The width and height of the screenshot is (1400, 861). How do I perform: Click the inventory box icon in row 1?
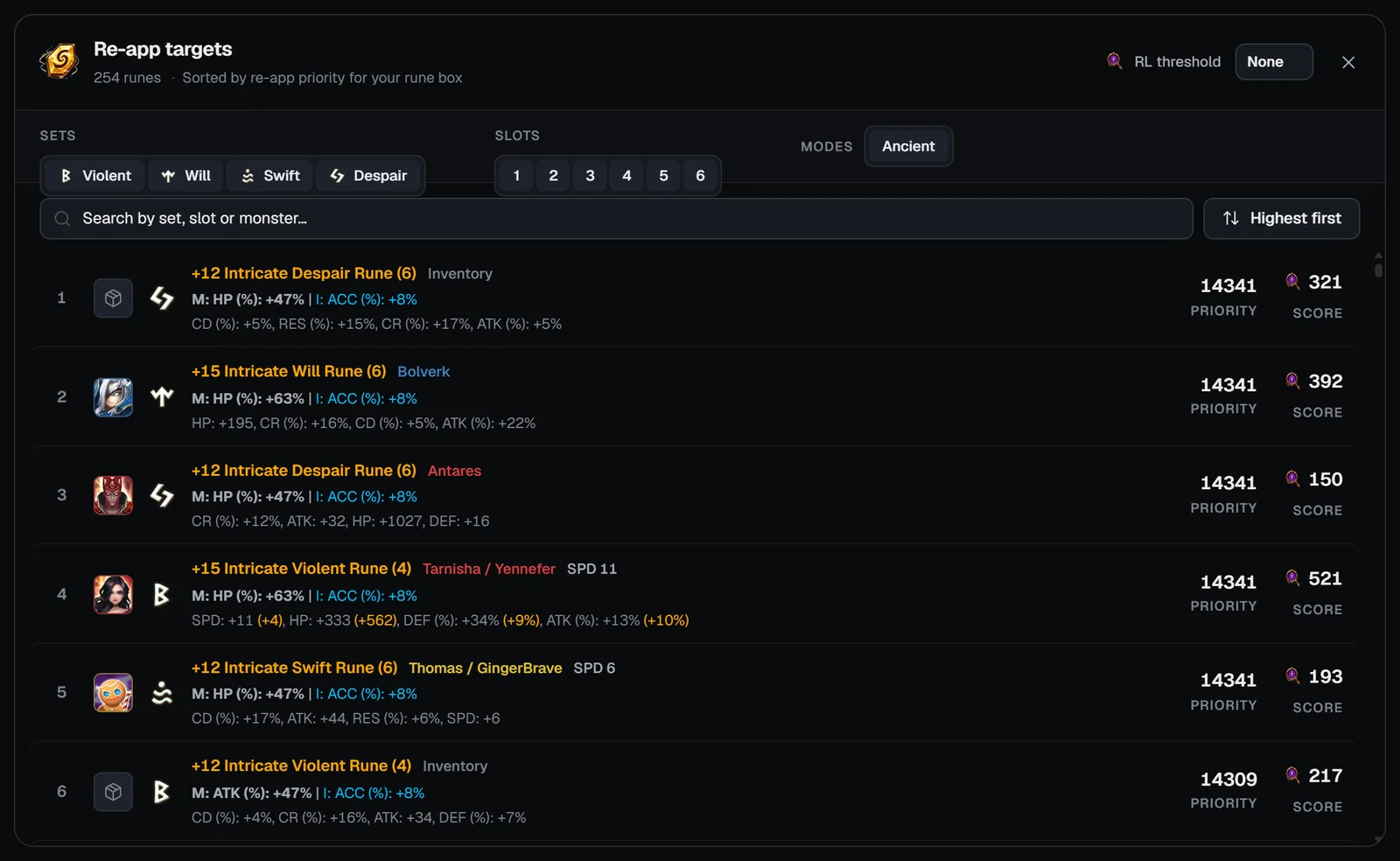coord(113,298)
